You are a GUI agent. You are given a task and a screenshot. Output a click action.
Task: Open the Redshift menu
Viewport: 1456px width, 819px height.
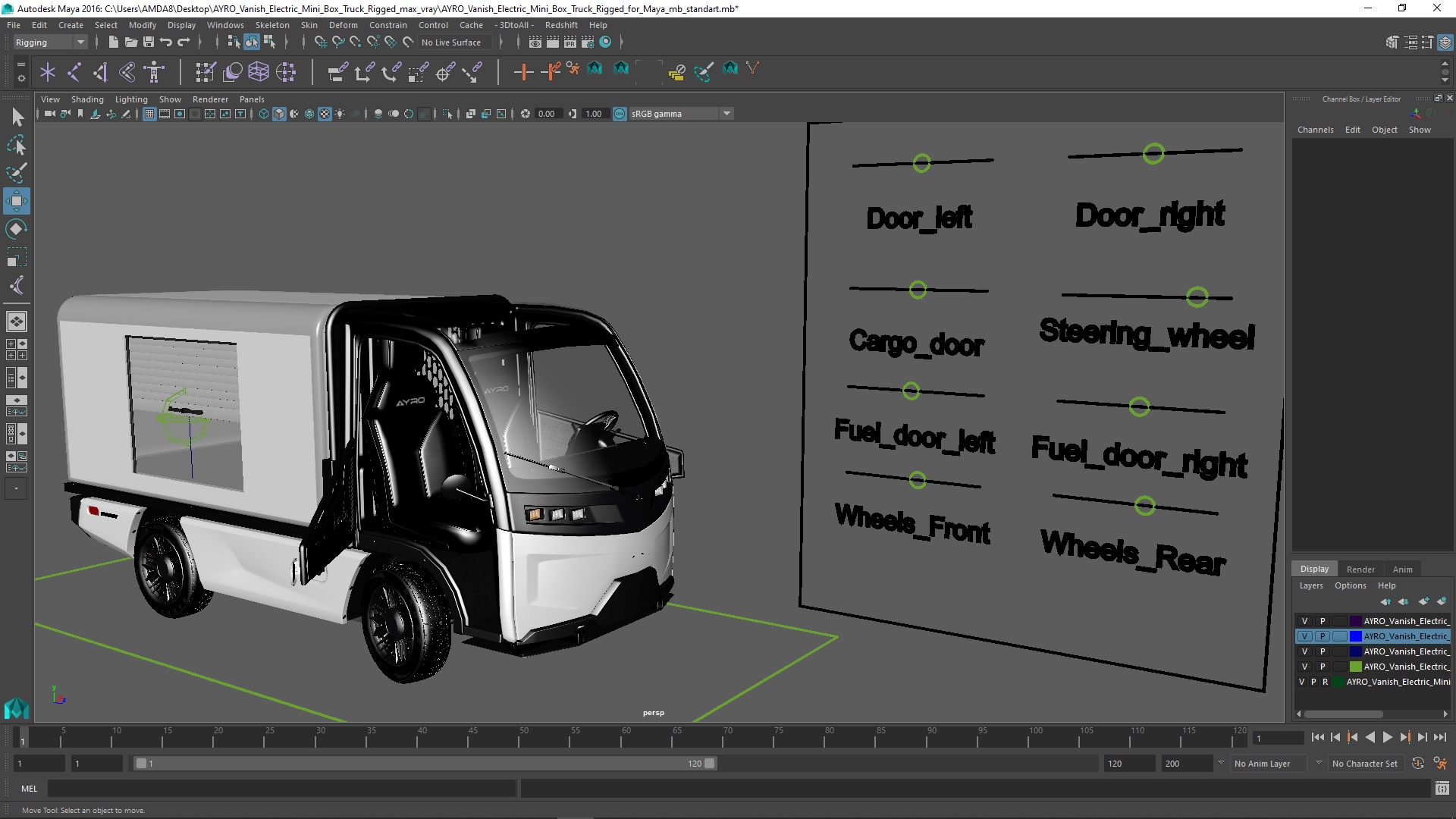(561, 25)
